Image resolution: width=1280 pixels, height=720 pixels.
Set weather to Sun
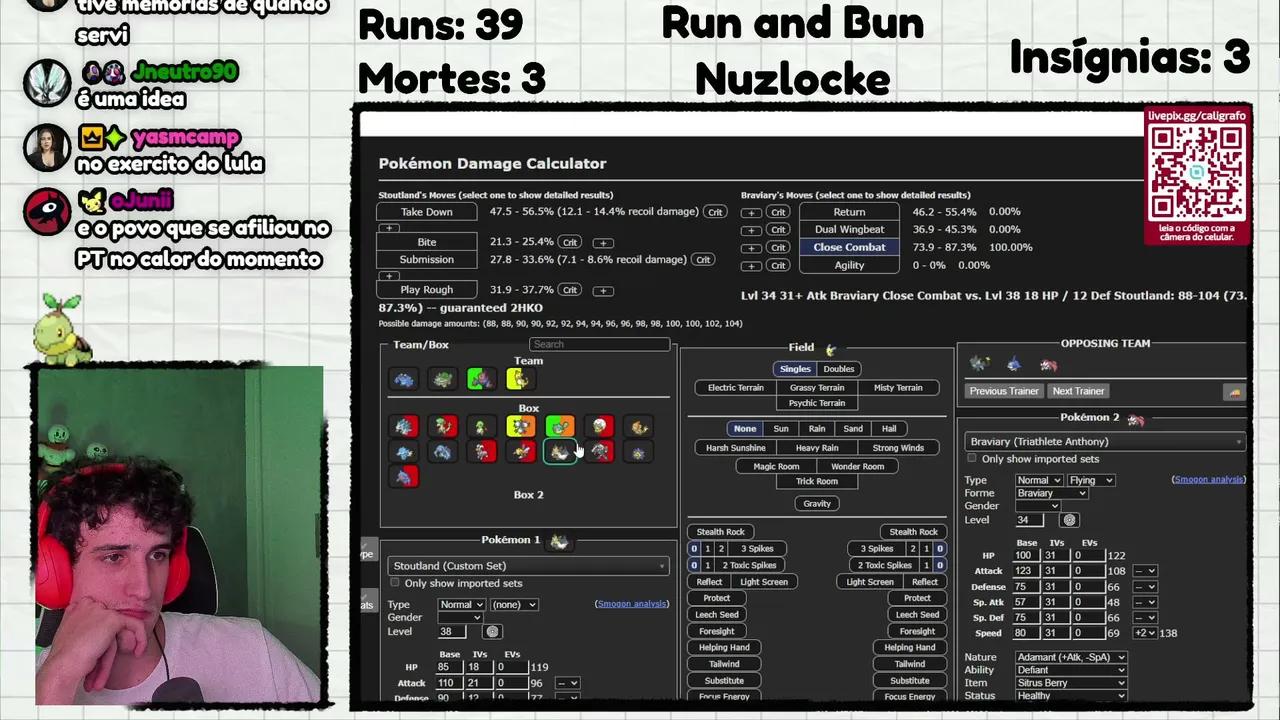coord(781,429)
